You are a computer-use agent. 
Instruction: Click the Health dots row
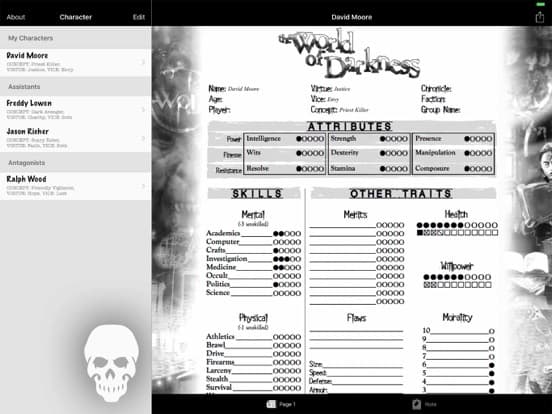457,225
